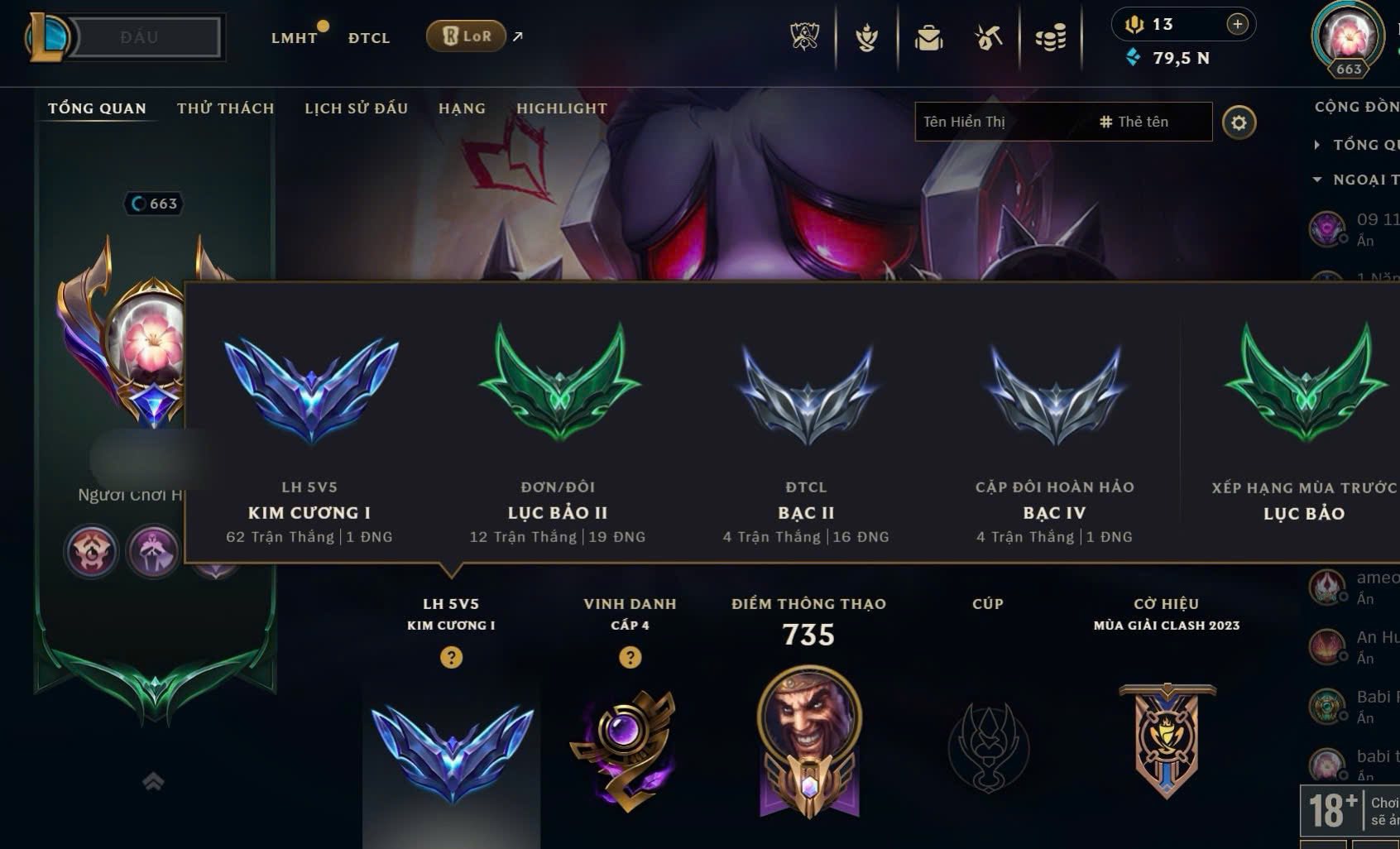Switch to the Lịch Sử Đấu tab

click(357, 108)
